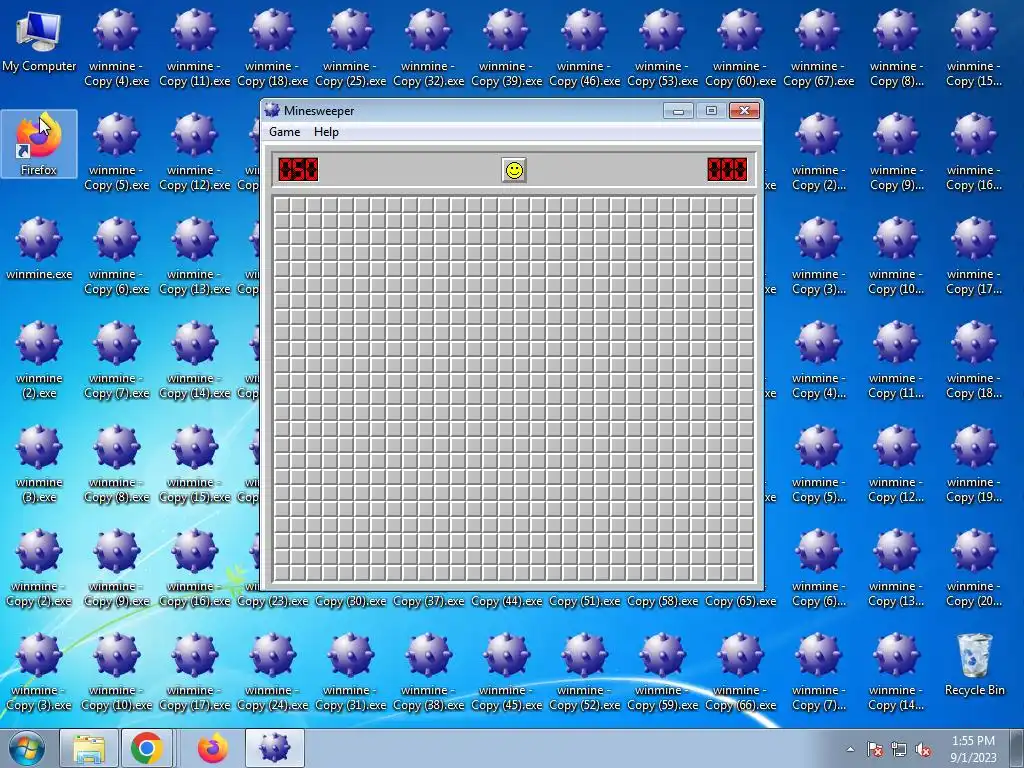This screenshot has height=768, width=1024.
Task: Select winmine - Copy (32).exe icon
Action: point(428,48)
